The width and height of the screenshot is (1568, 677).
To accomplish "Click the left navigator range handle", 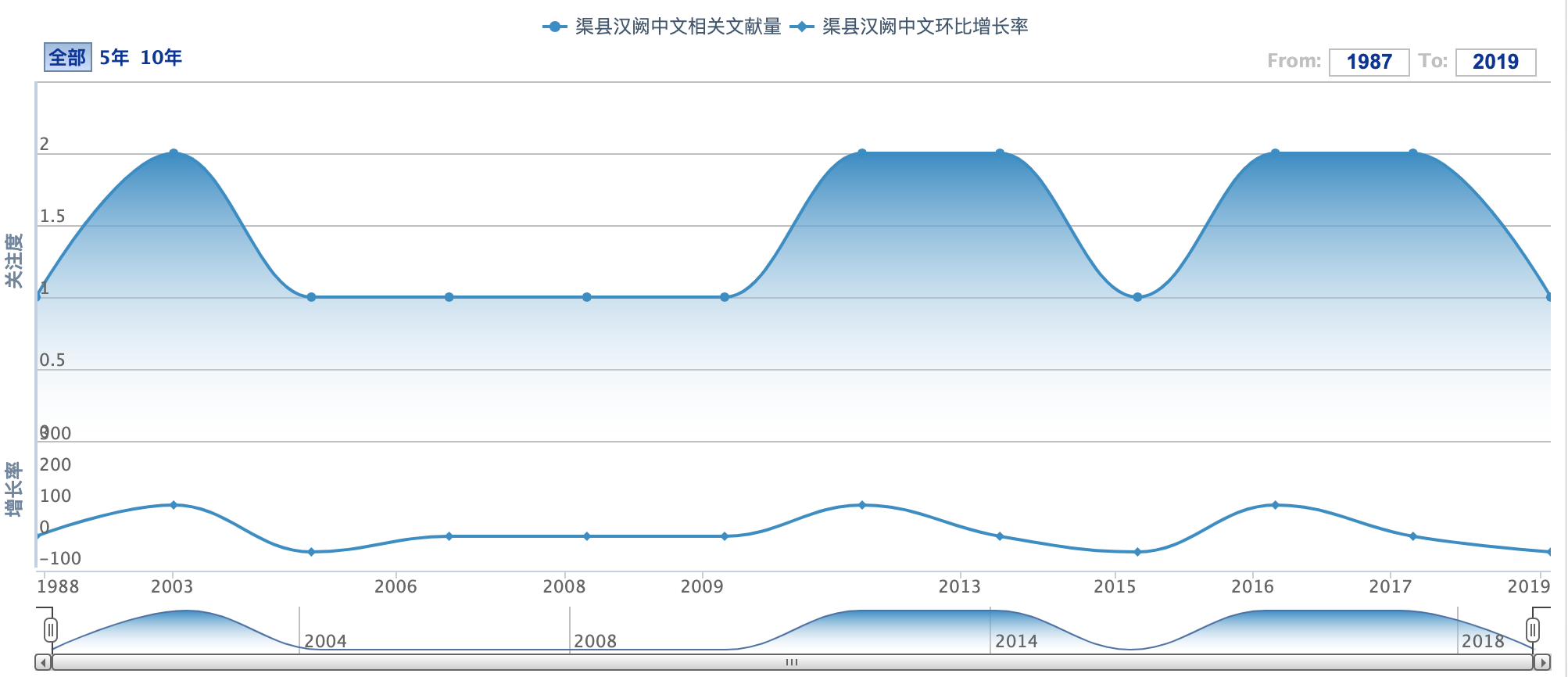I will (51, 629).
